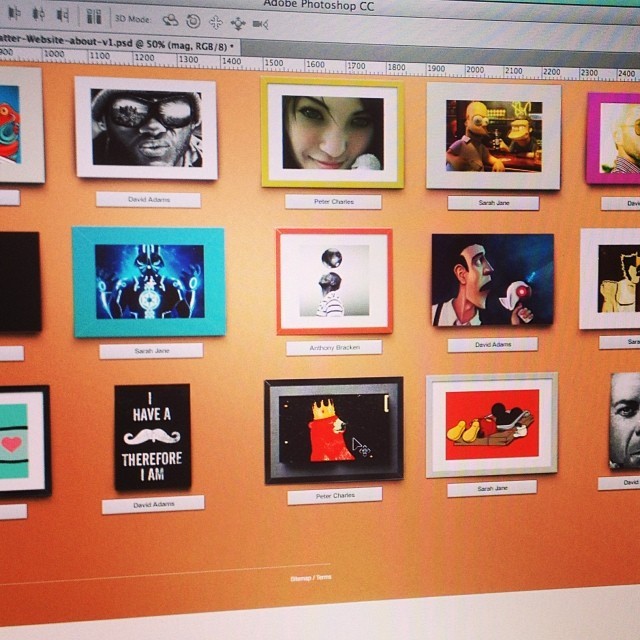Viewport: 640px width, 640px height.
Task: Click the Adobe Photoshop CC window title
Action: click(x=319, y=5)
